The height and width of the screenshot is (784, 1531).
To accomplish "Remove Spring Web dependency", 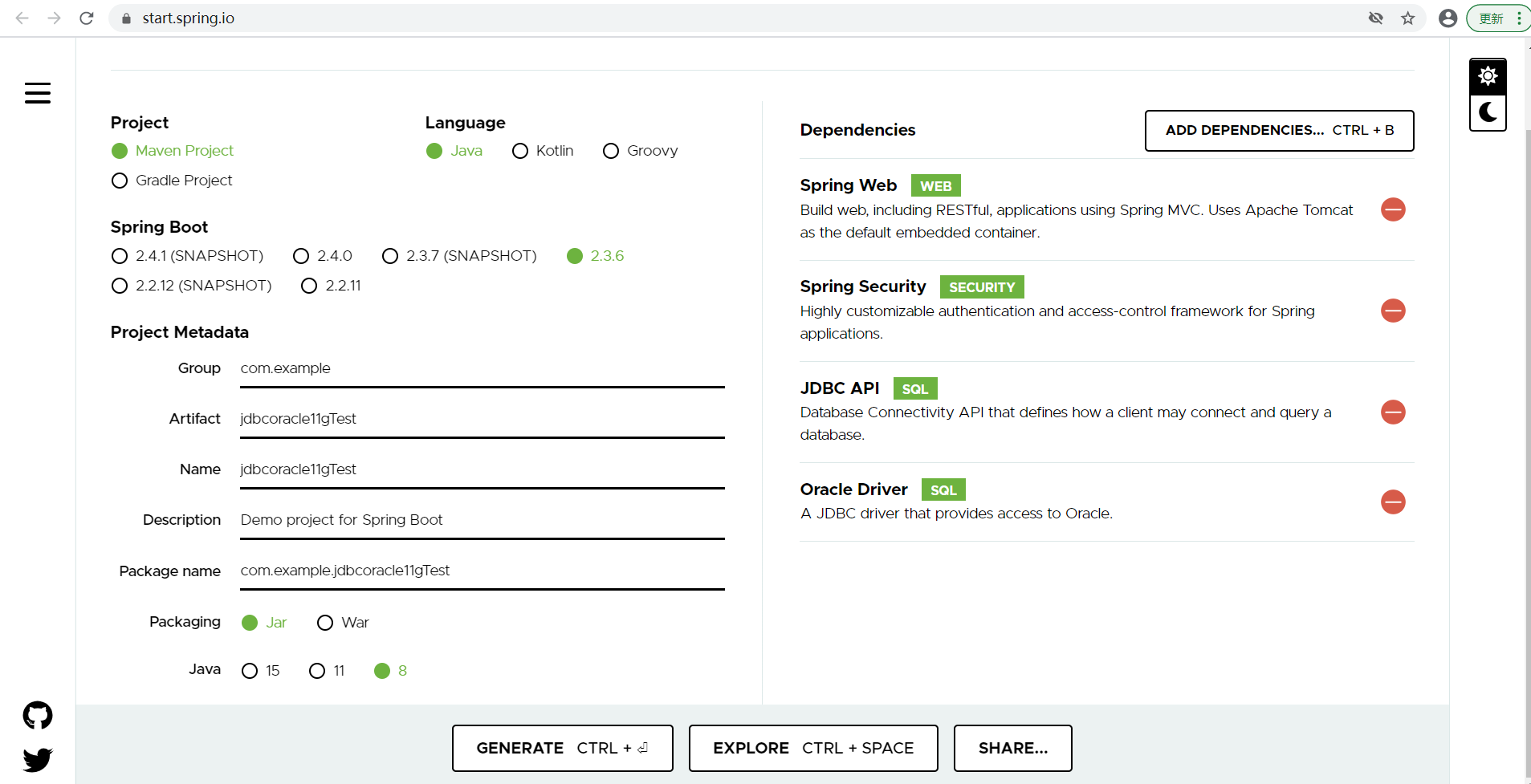I will click(1393, 209).
